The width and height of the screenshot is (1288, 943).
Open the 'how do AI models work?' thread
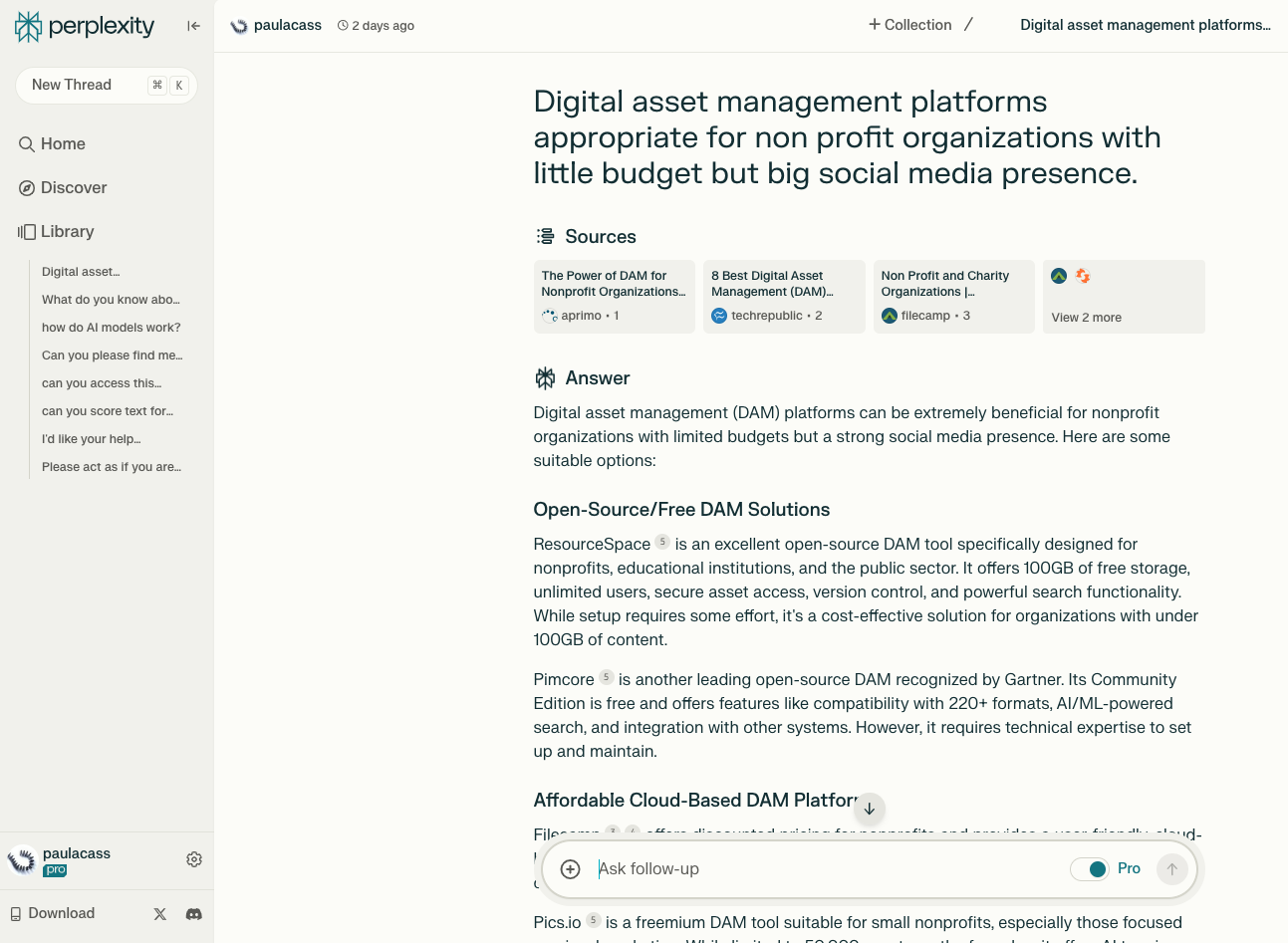tap(112, 328)
